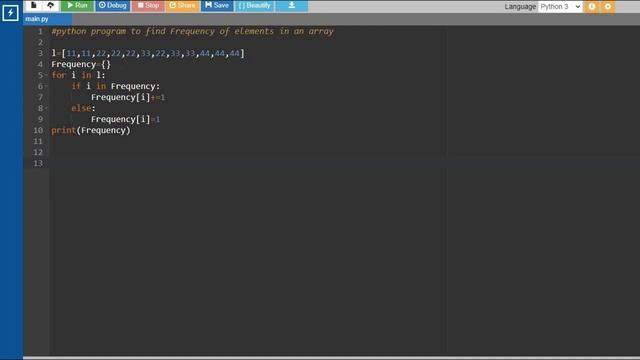
Task: Click 'if i in Frequency:' on line 6
Action: click(116, 86)
